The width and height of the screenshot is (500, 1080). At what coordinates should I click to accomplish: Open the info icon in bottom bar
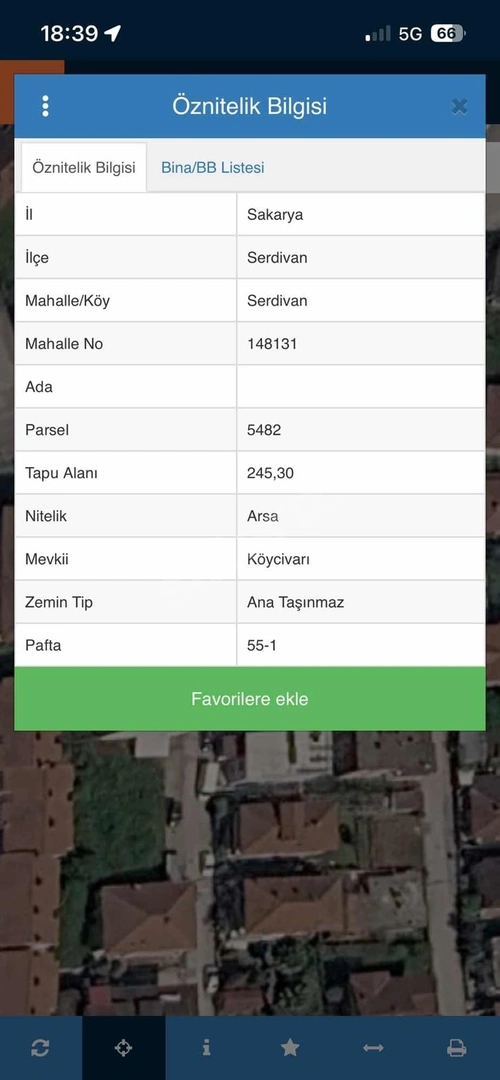click(x=207, y=1048)
